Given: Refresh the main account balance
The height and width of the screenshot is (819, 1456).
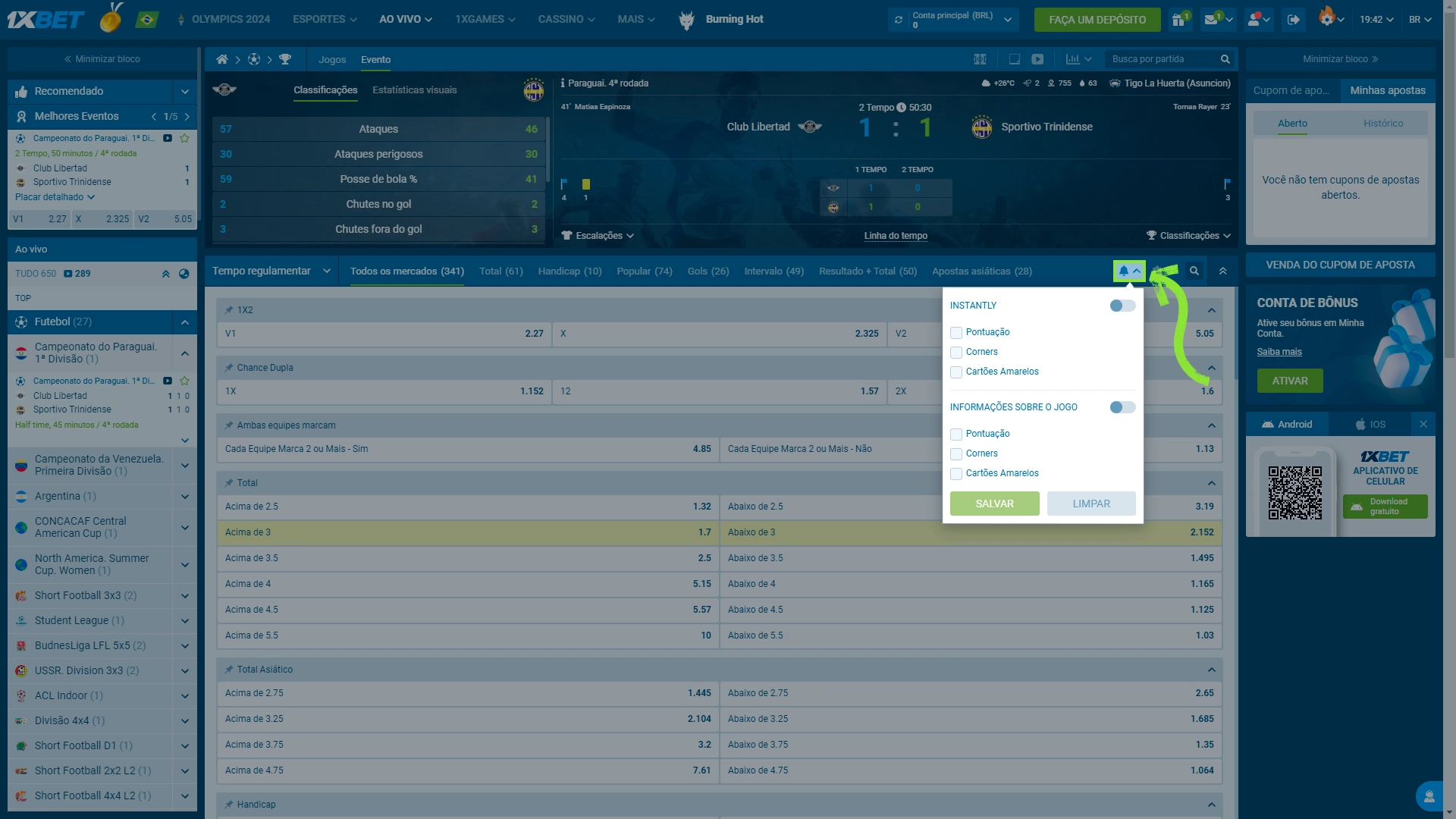Looking at the screenshot, I should 899,20.
